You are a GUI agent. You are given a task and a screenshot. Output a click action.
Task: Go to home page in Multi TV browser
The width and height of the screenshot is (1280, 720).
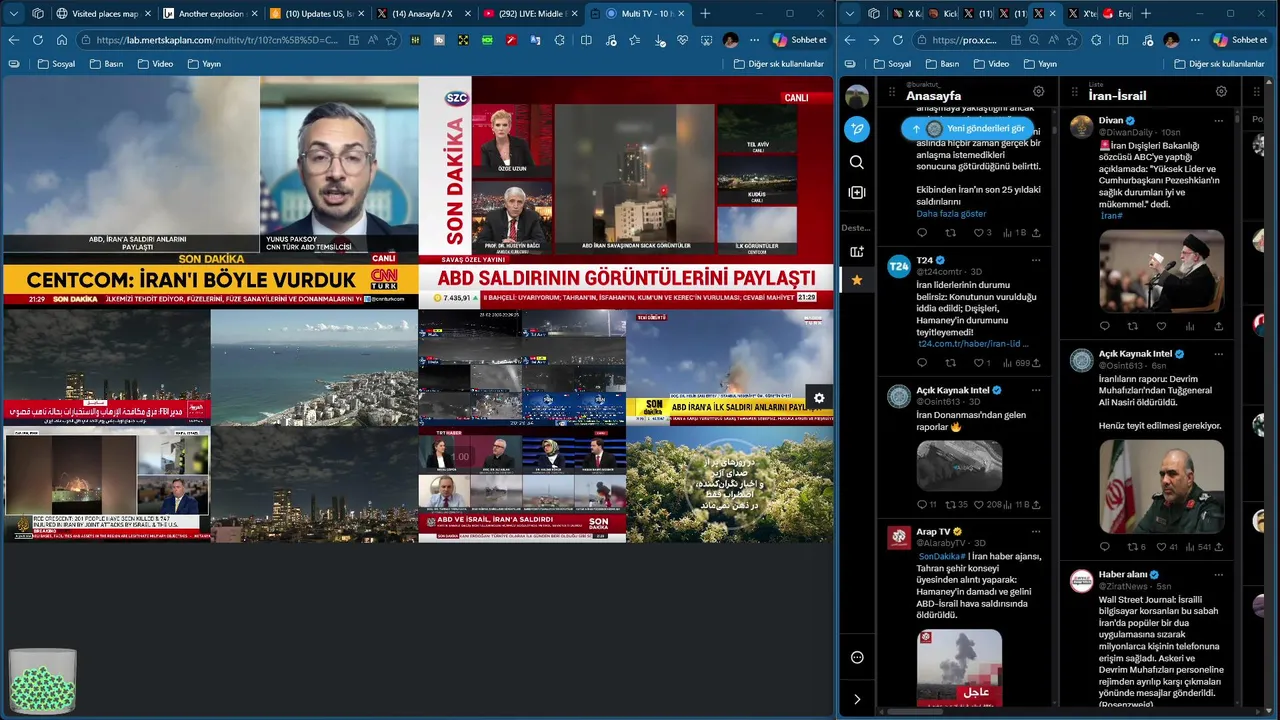[x=62, y=40]
